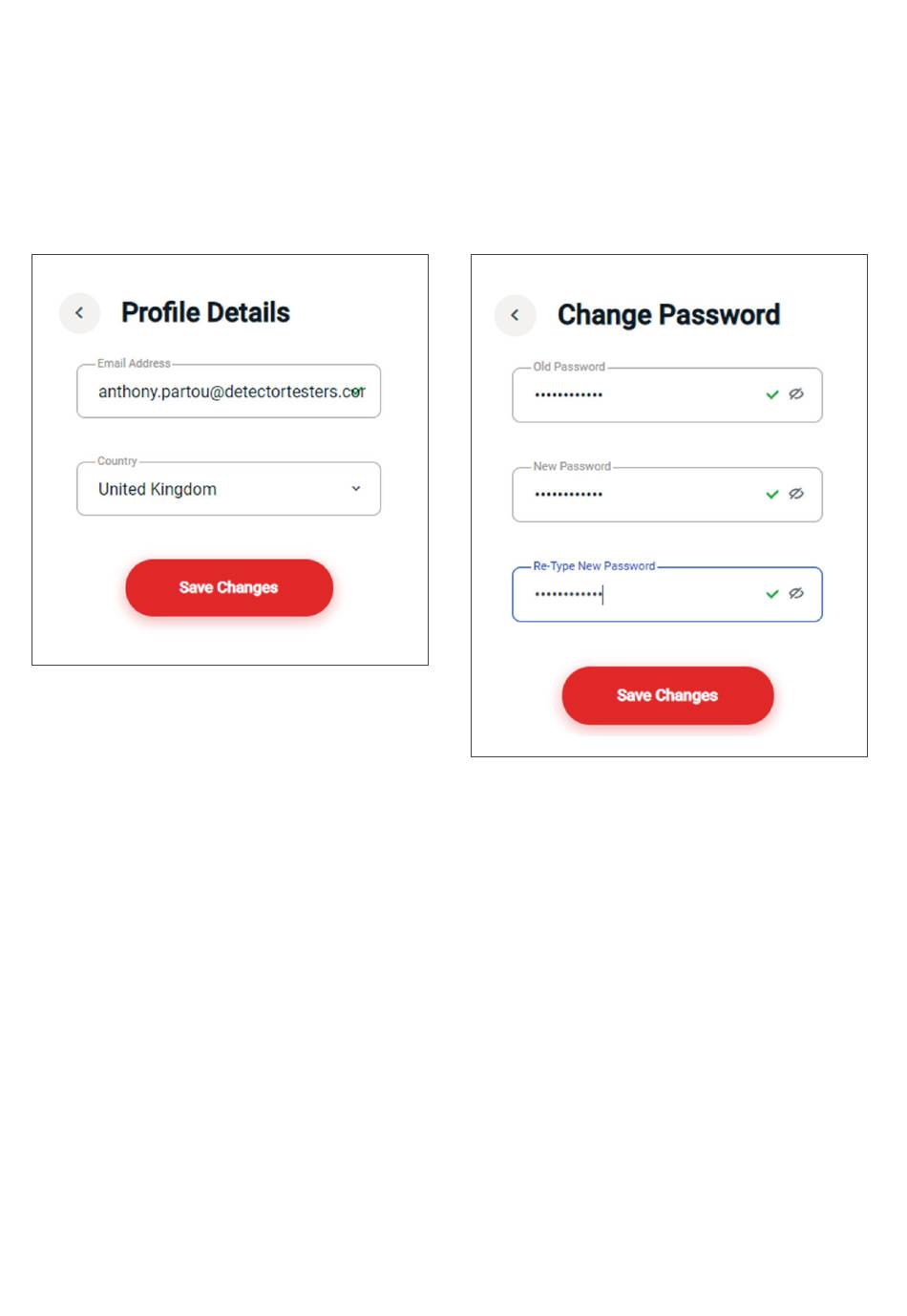Viewport: 907px width, 1316px height.
Task: Click inside Re-Type New Password field
Action: (x=667, y=595)
